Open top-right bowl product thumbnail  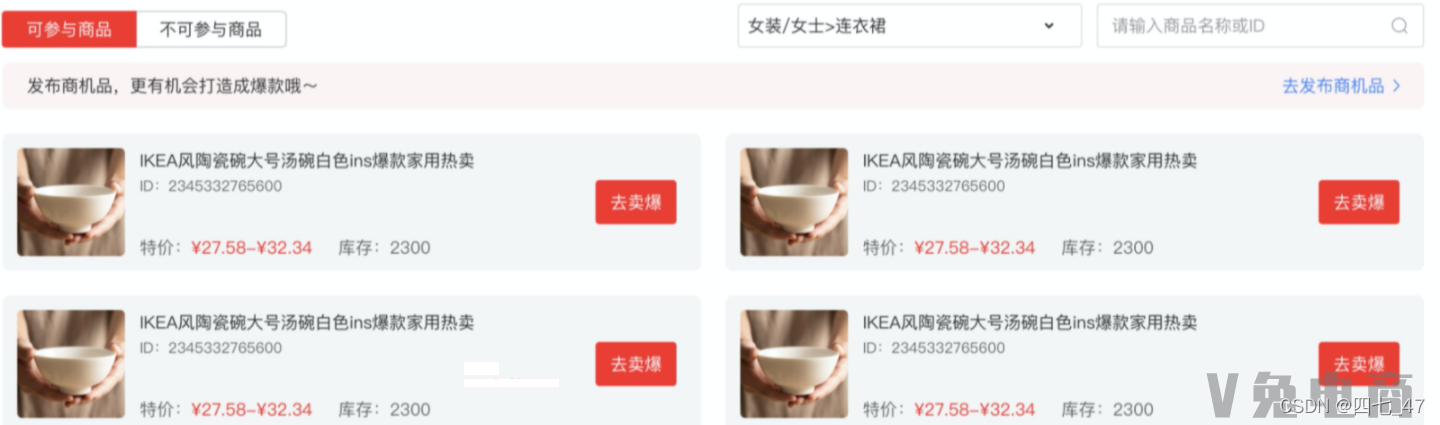pyautogui.click(x=794, y=202)
